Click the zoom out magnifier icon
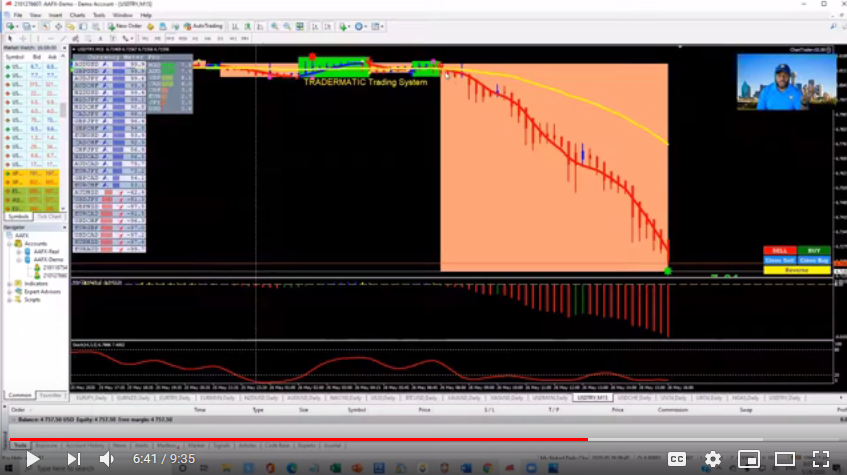 [287, 26]
